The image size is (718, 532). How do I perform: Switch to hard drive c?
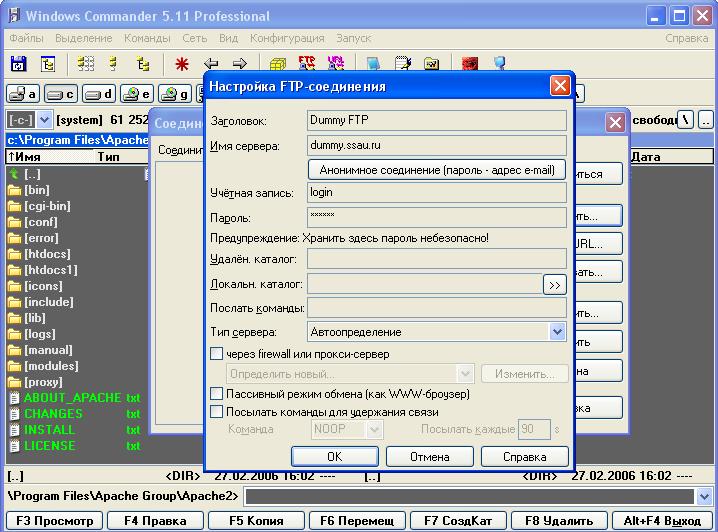pyautogui.click(x=61, y=94)
